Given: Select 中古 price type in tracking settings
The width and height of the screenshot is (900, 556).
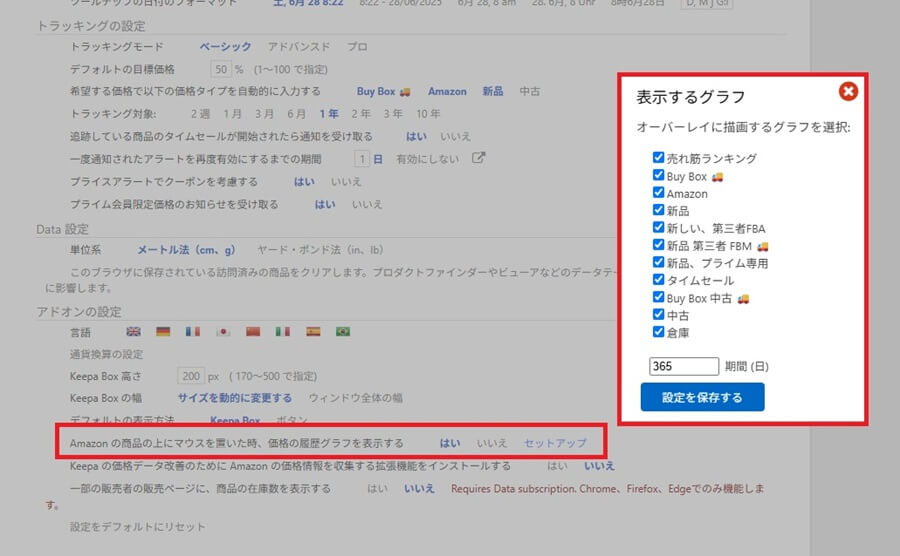Looking at the screenshot, I should pyautogui.click(x=529, y=91).
